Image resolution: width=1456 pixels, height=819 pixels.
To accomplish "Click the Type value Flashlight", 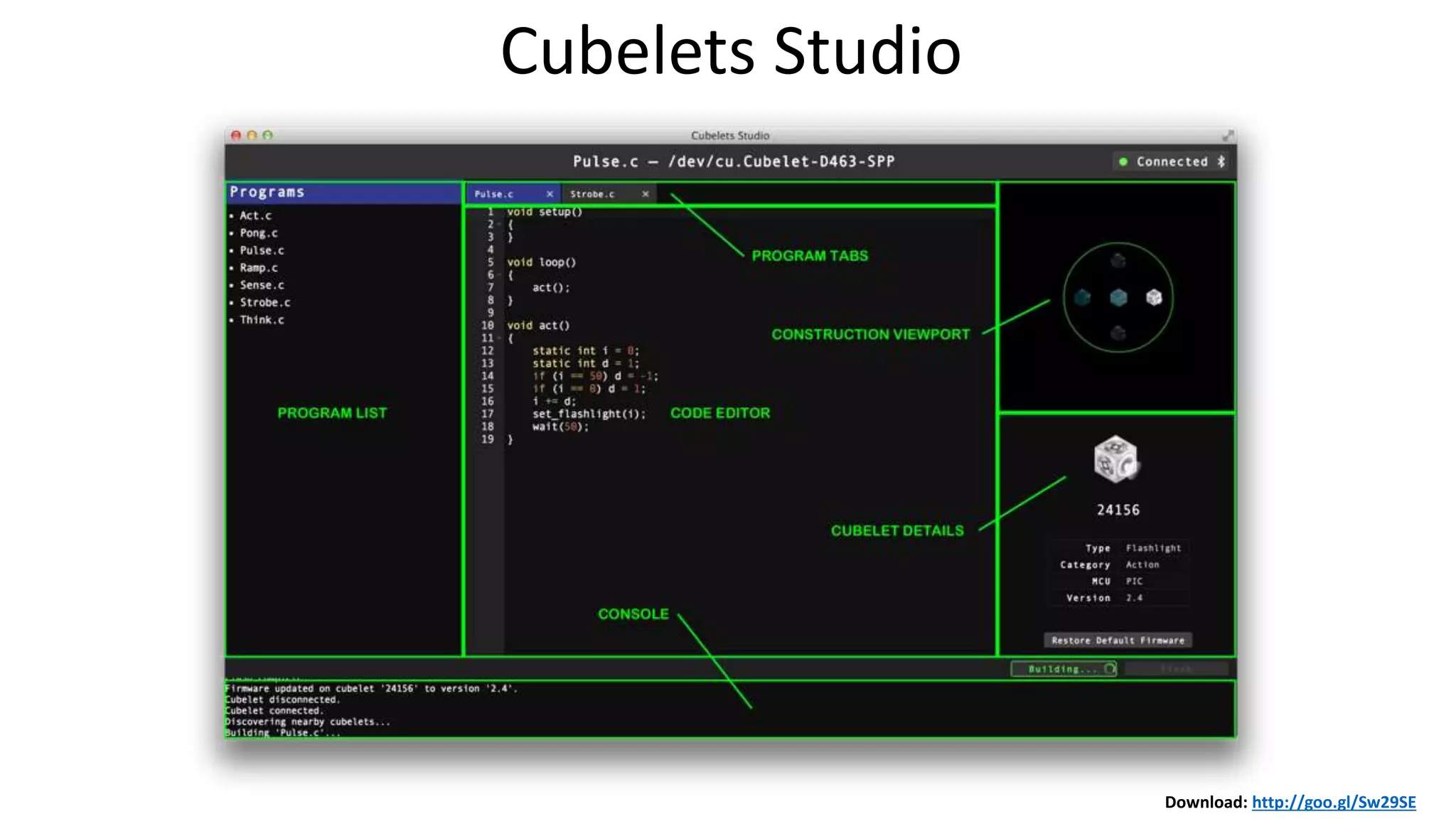I will coord(1153,548).
